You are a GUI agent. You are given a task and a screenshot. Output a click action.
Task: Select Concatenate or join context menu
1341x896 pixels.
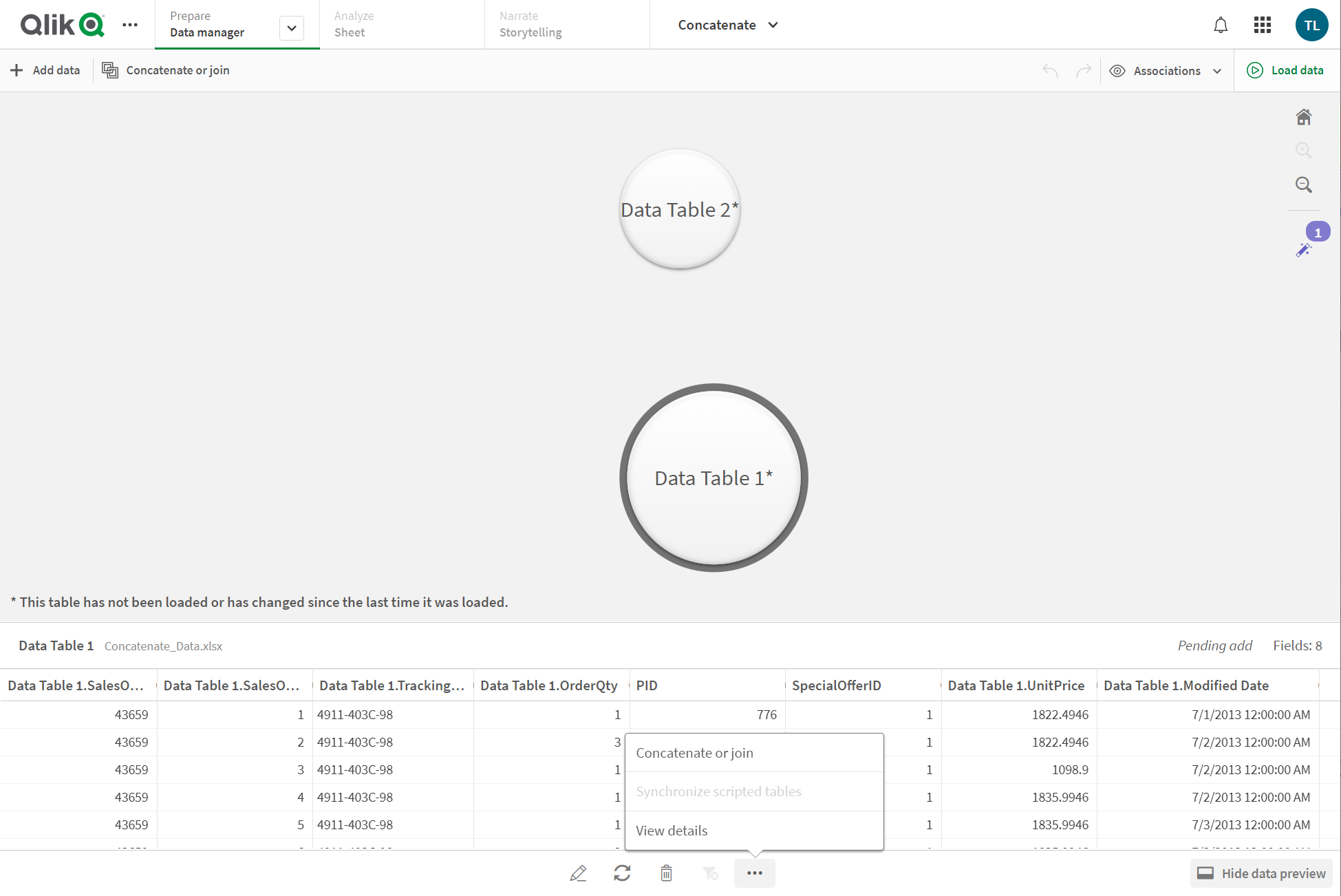click(x=694, y=752)
